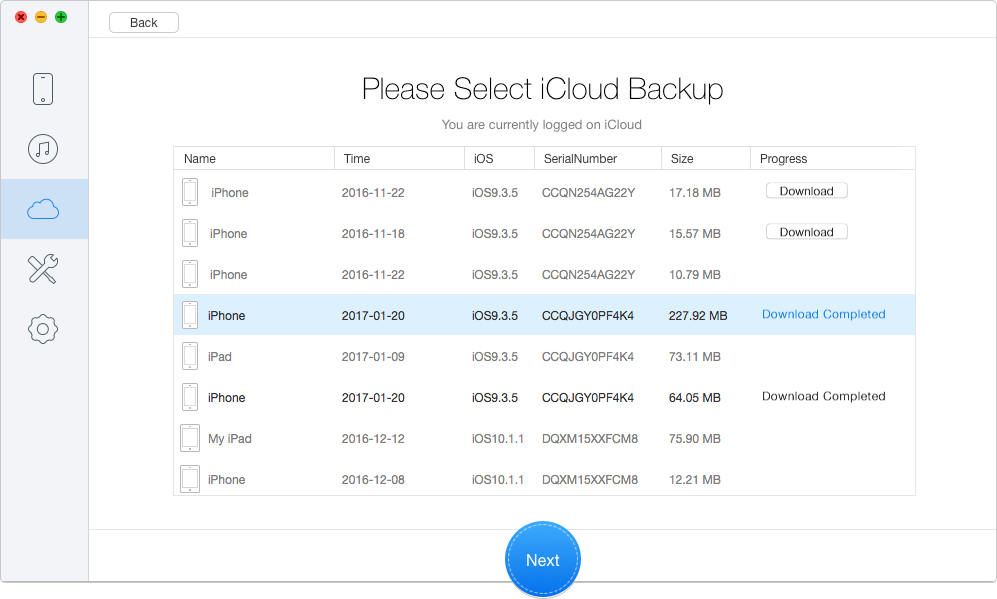Click serial CCQN254AG22Y in the 17.18 MB row
This screenshot has width=997, height=599.
[x=588, y=193]
